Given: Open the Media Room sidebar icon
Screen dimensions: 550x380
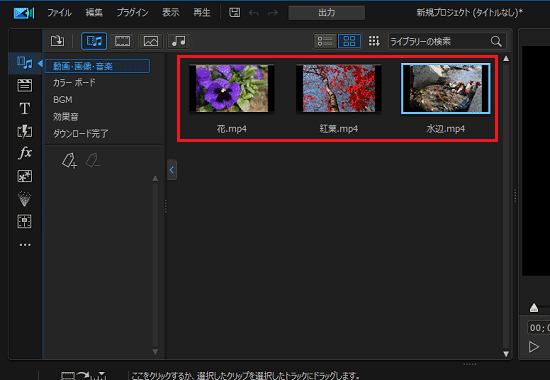Looking at the screenshot, I should 25,62.
